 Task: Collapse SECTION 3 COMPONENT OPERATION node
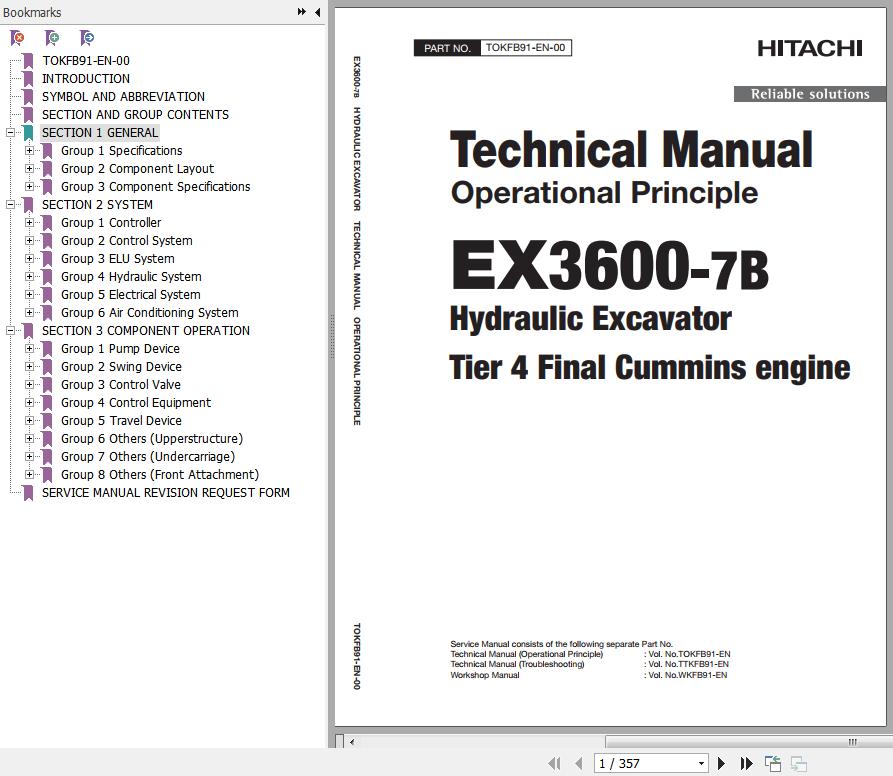[x=10, y=331]
